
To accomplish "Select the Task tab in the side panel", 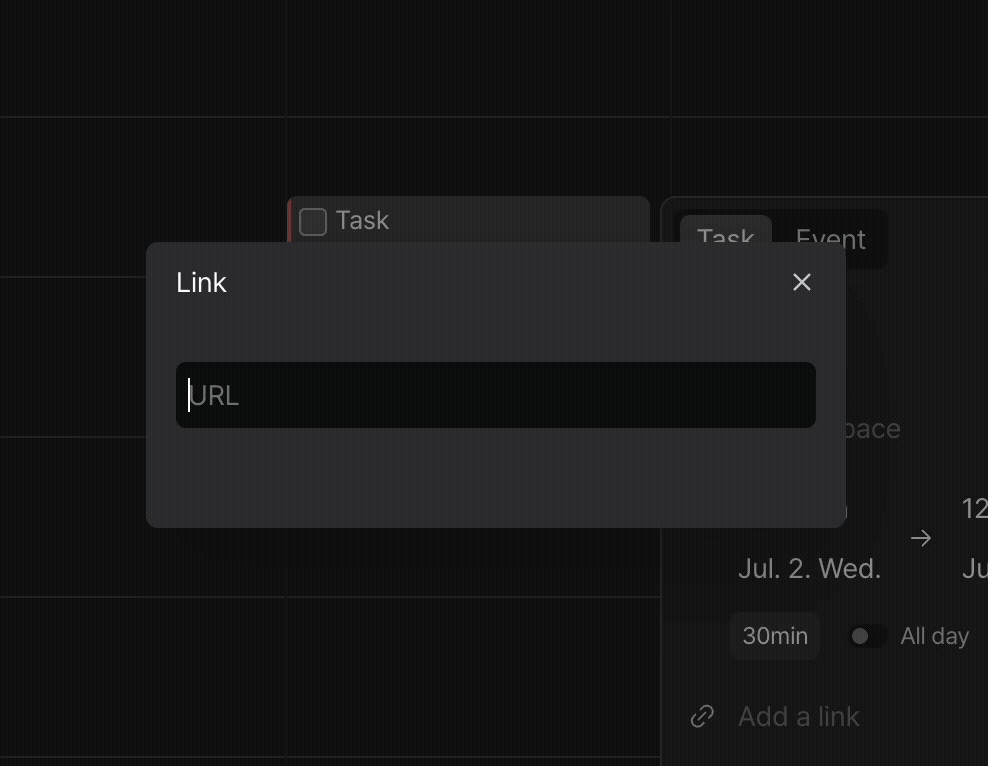I will [x=725, y=236].
